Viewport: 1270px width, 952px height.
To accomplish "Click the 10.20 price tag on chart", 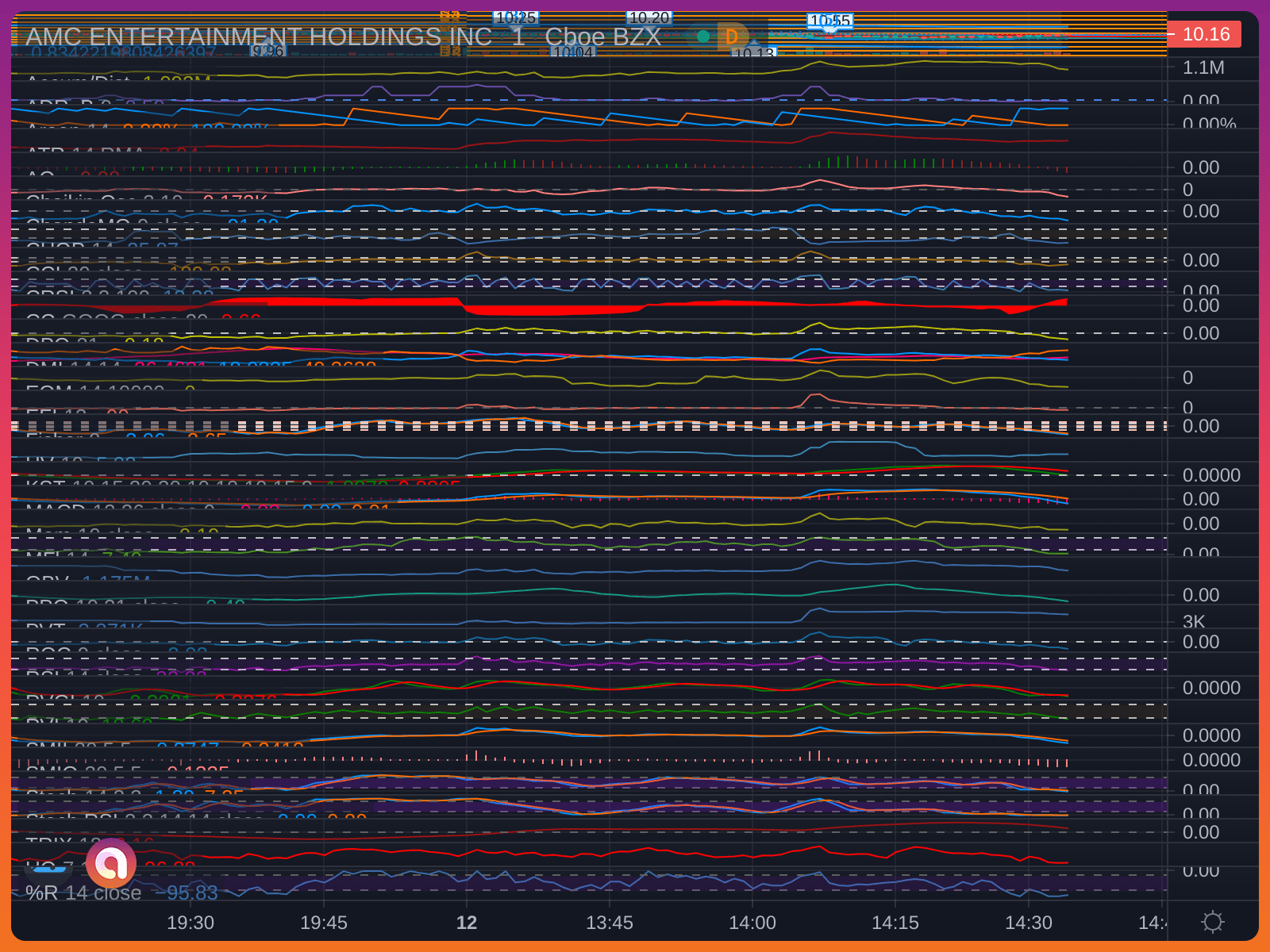I will (x=649, y=17).
